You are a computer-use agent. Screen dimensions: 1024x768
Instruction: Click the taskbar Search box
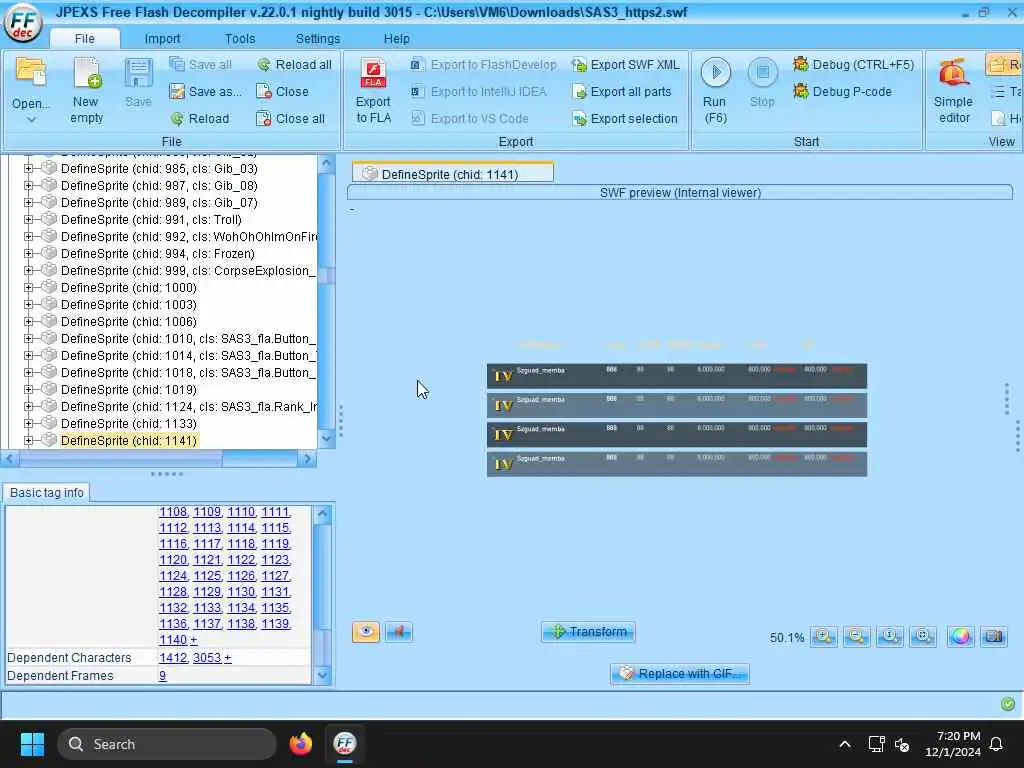(167, 744)
